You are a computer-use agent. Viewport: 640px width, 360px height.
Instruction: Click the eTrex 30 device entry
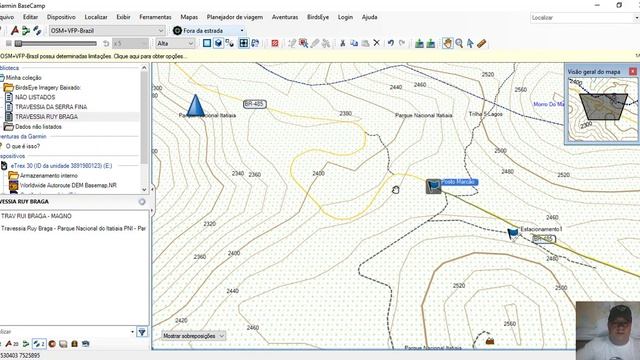62,166
